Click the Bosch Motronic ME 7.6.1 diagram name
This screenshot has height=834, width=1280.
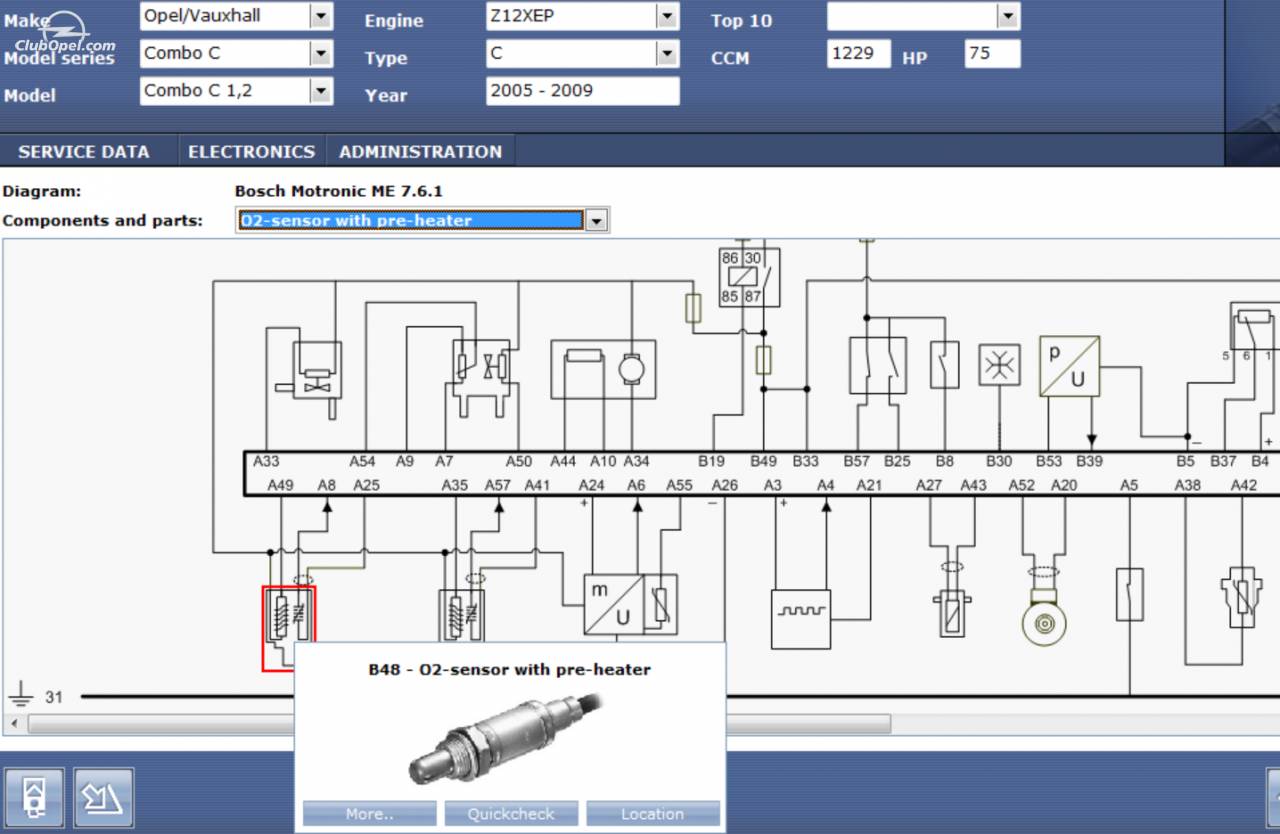pyautogui.click(x=338, y=191)
